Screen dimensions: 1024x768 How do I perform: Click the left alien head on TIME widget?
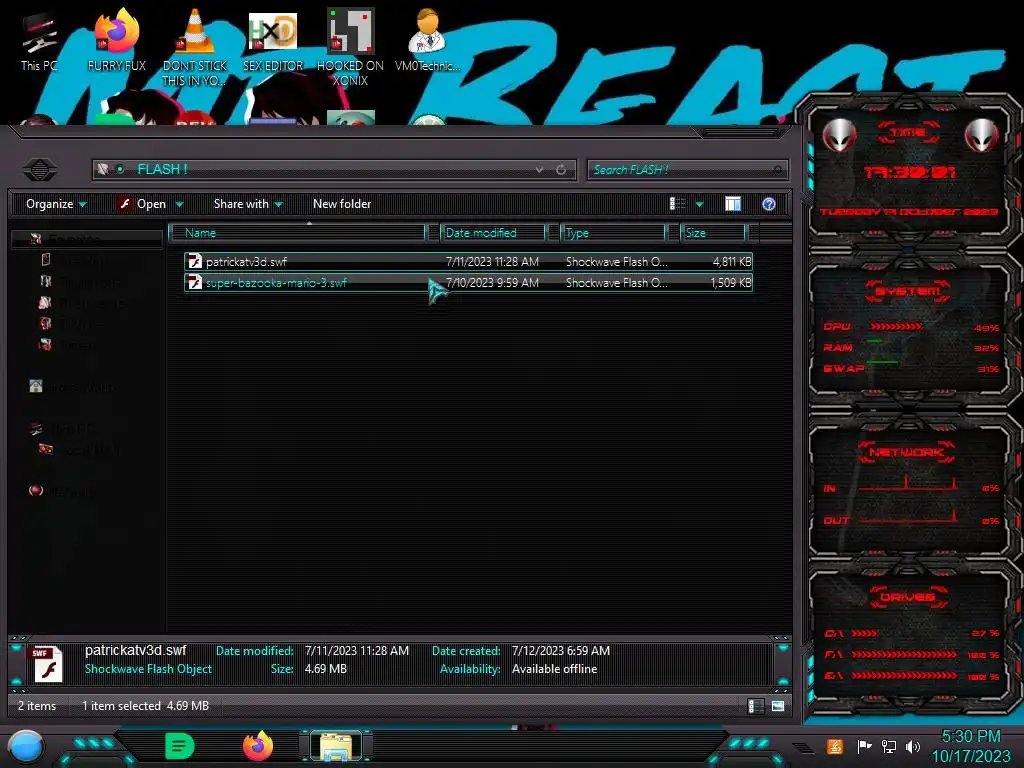(839, 135)
